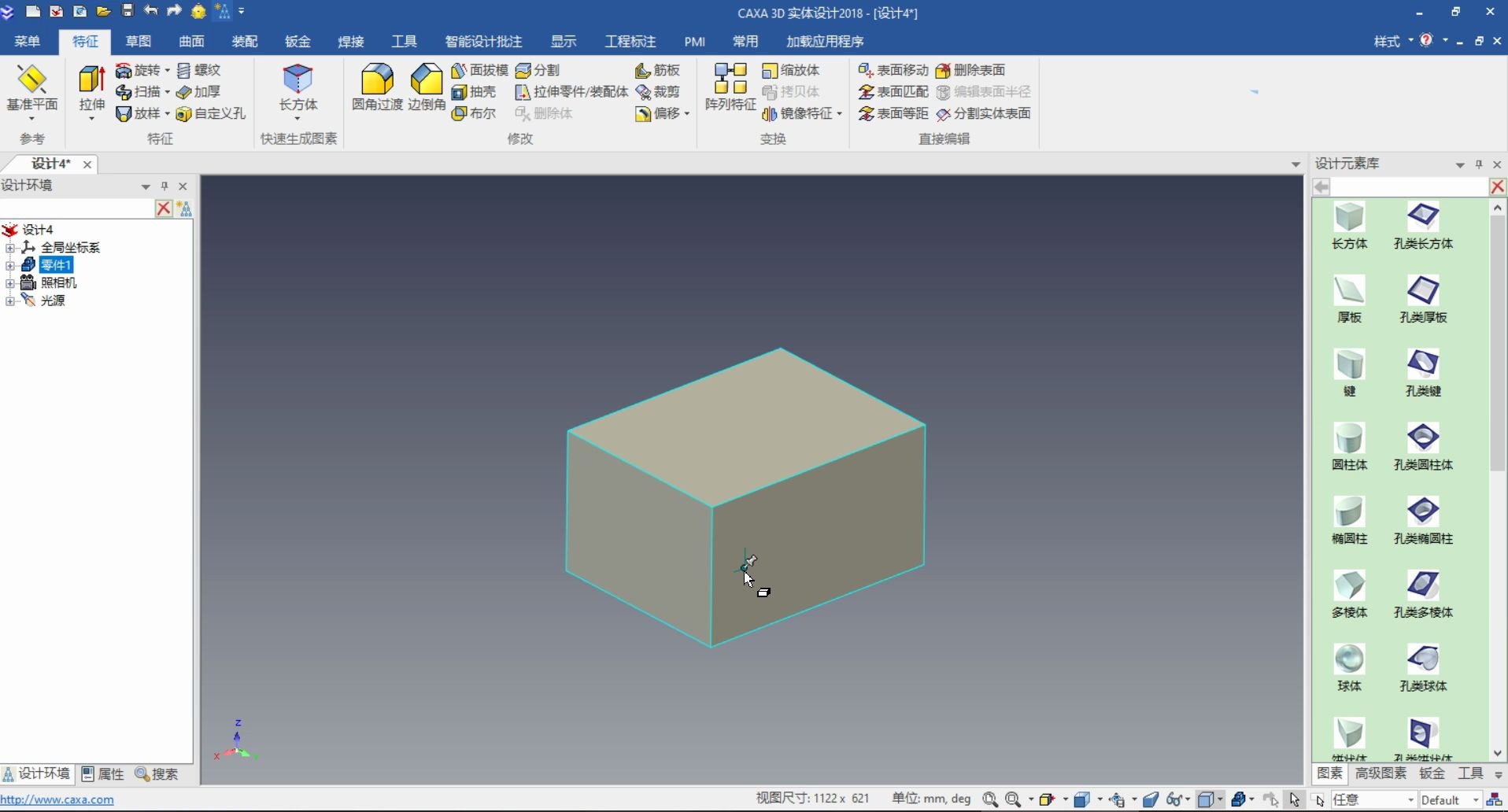Image resolution: width=1508 pixels, height=812 pixels.
Task: Click the 加厚 thicken tool
Action: 198,91
